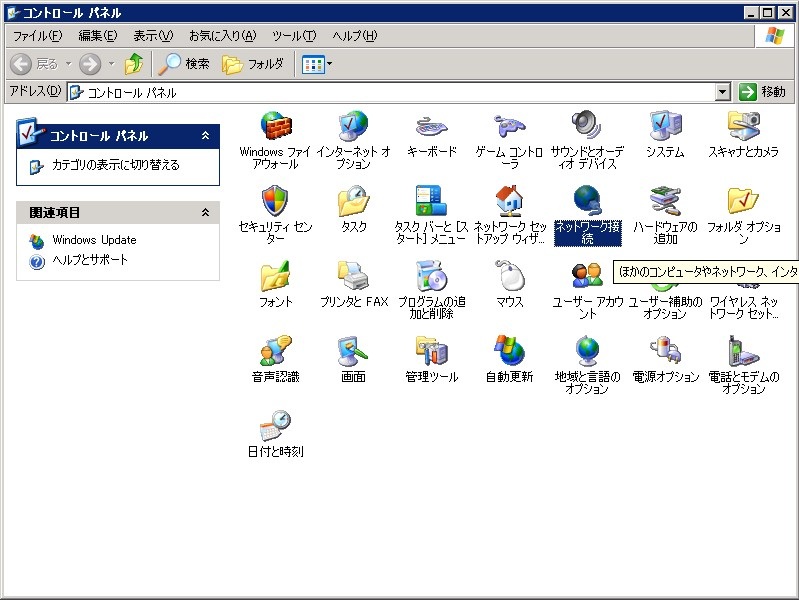
Task: Go up one folder level
Action: click(x=134, y=64)
